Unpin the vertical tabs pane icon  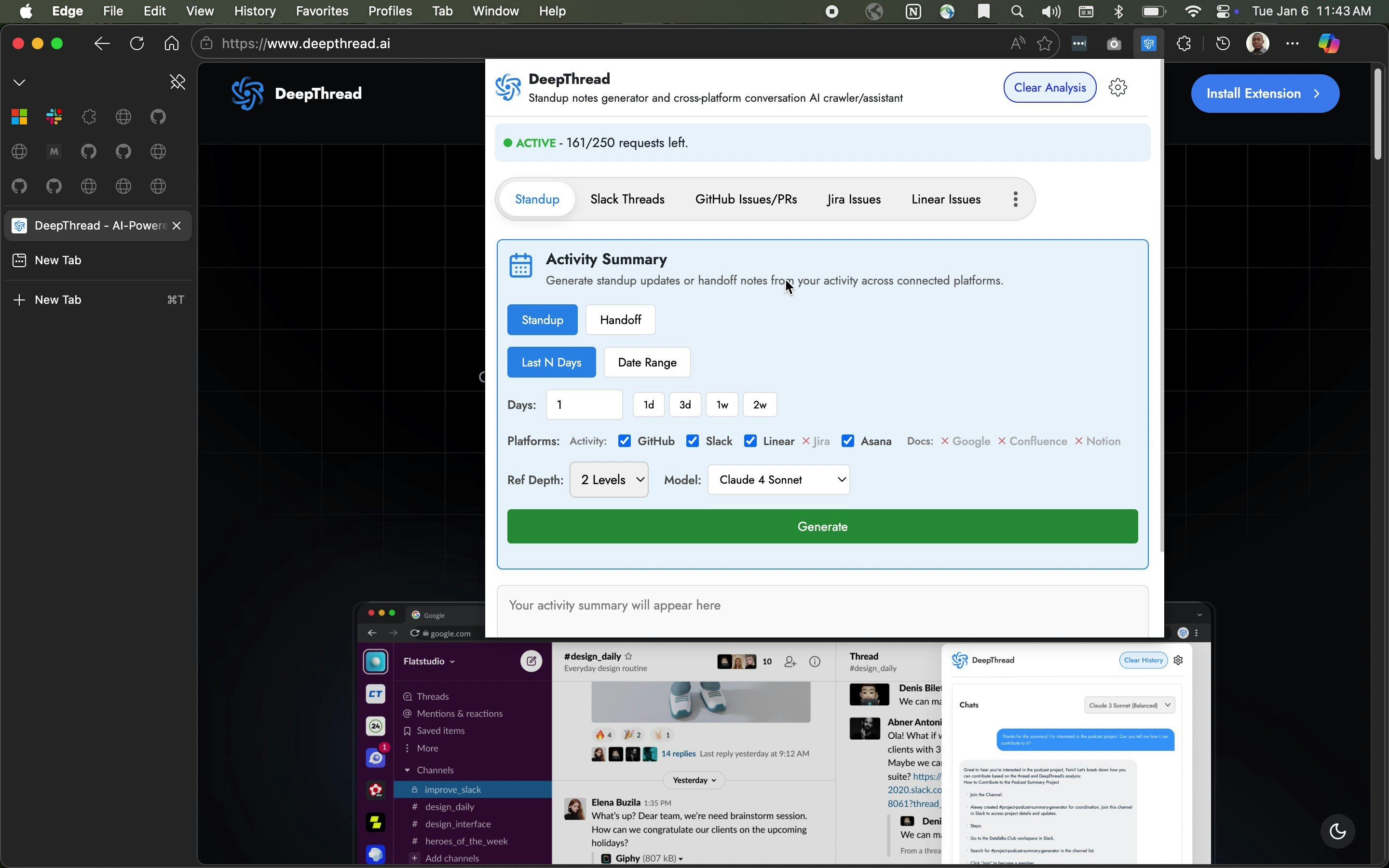coord(177,82)
